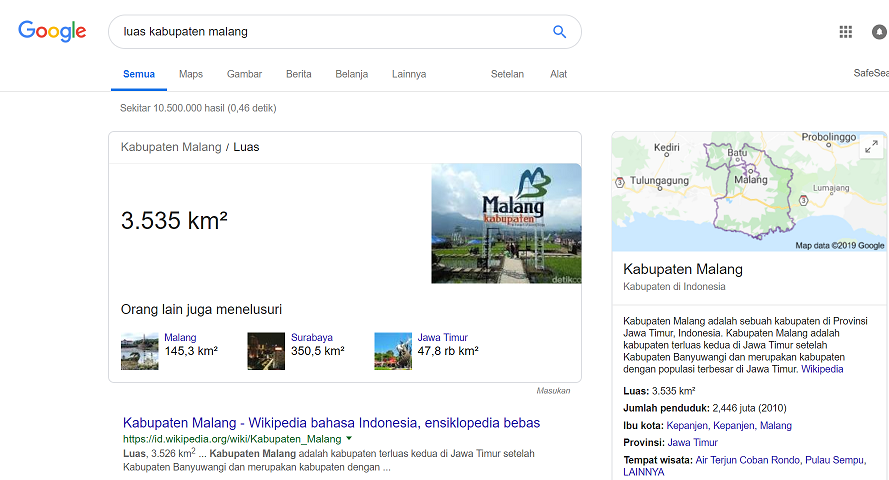Viewport: 889px width, 480px height.
Task: Switch to the Maps tab
Action: tap(191, 74)
